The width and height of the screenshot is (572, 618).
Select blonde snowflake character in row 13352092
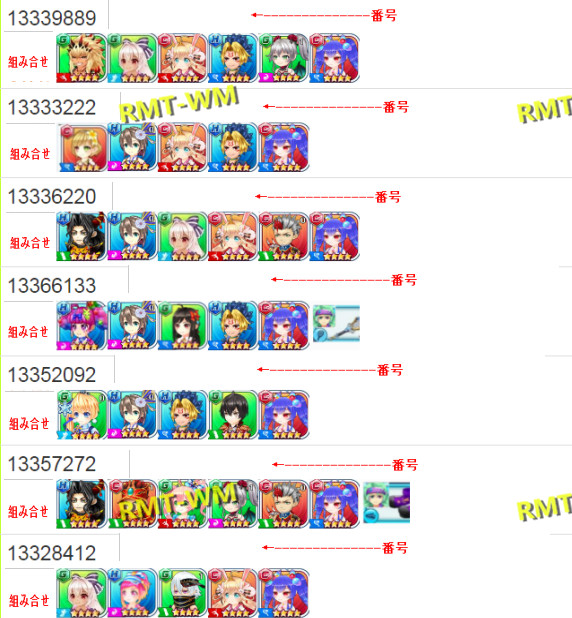coord(82,415)
